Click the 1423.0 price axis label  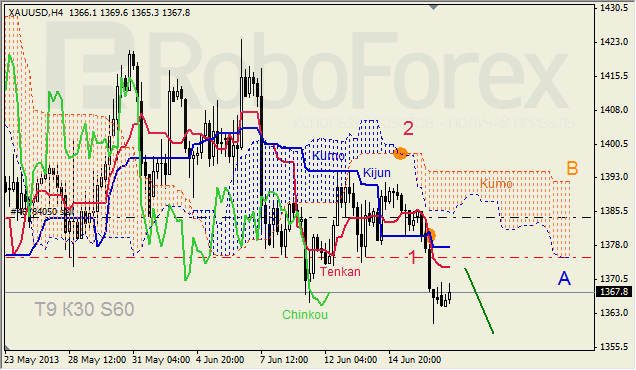coord(614,42)
